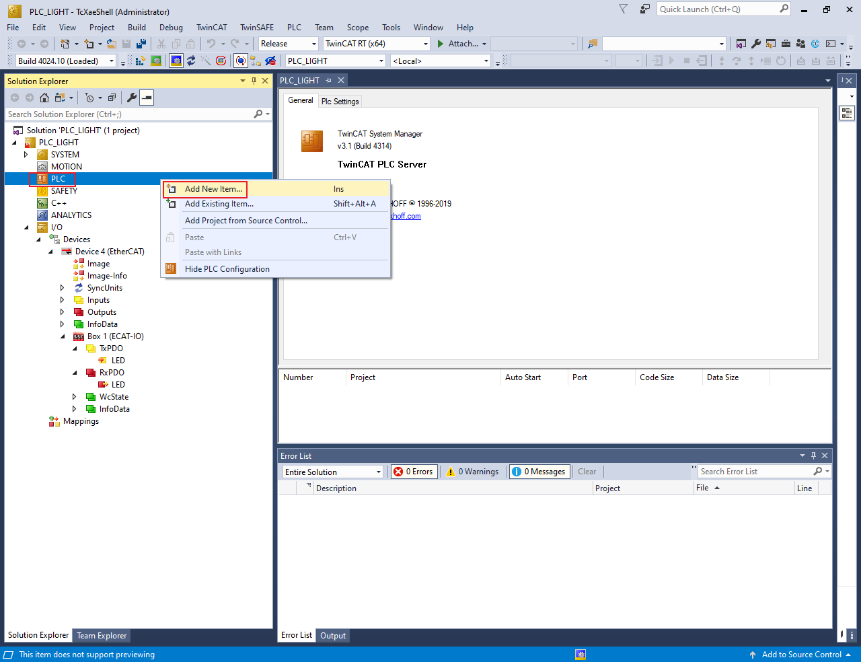Toggle the 0 Warnings filter button
Viewport: 861px width, 662px height.
[x=474, y=472]
